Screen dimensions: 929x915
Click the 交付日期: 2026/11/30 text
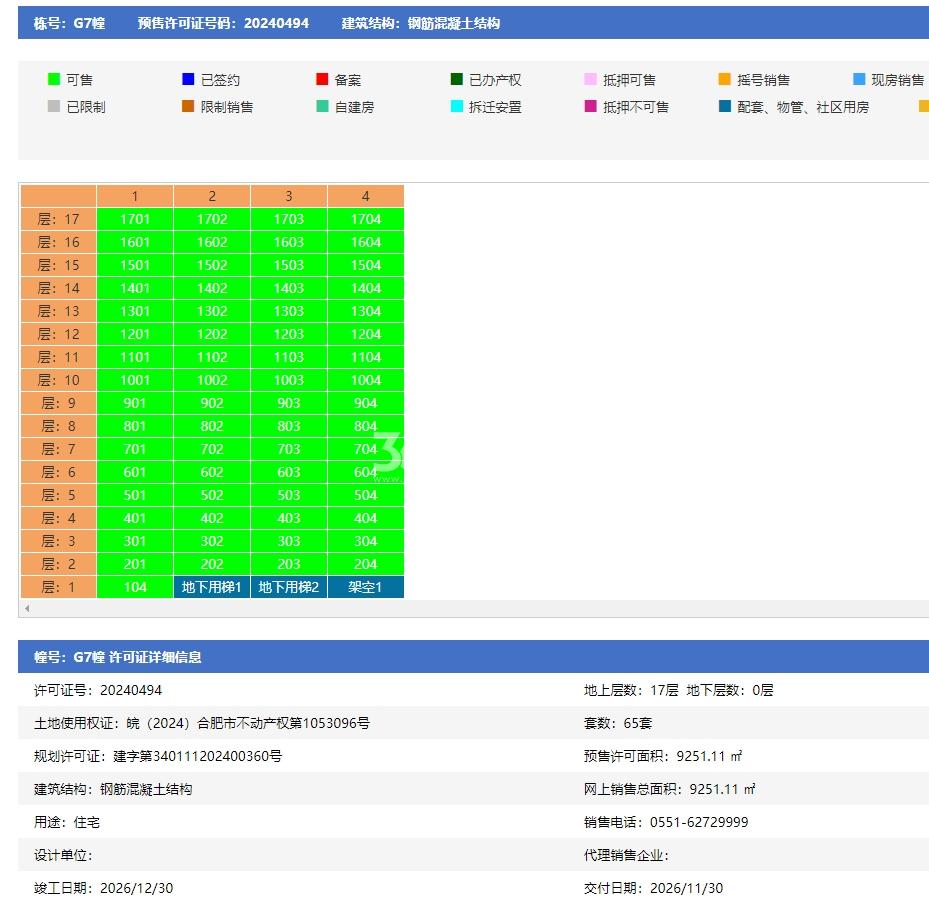coord(653,888)
